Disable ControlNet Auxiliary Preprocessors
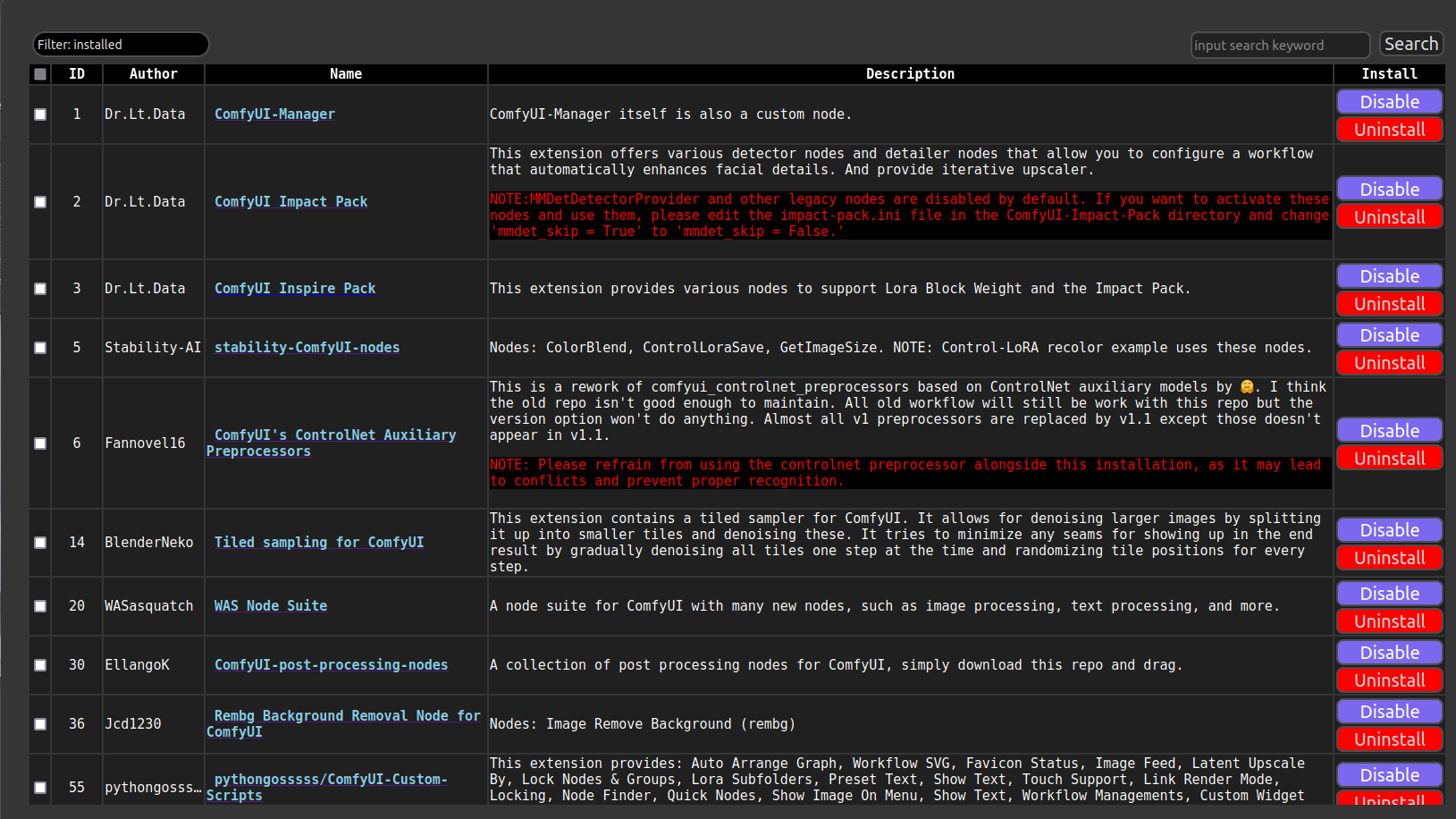Image resolution: width=1456 pixels, height=819 pixels. click(x=1390, y=431)
